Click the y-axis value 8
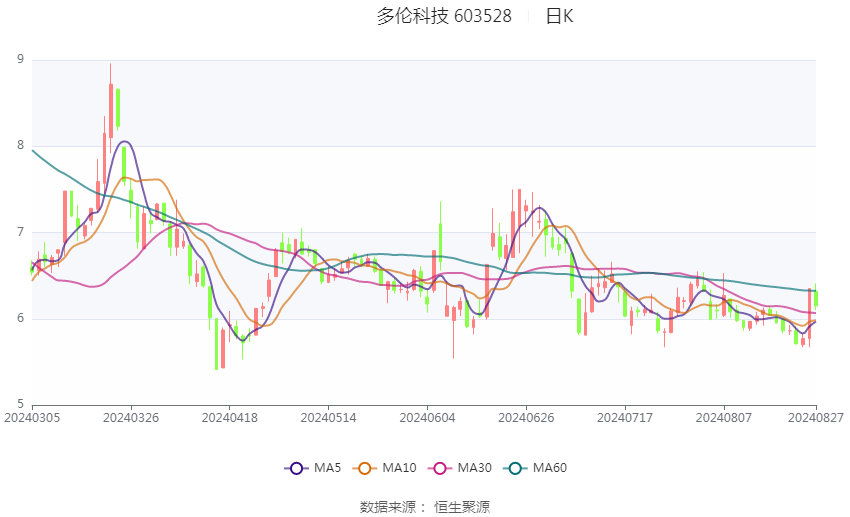Image resolution: width=850 pixels, height=517 pixels. click(x=21, y=145)
